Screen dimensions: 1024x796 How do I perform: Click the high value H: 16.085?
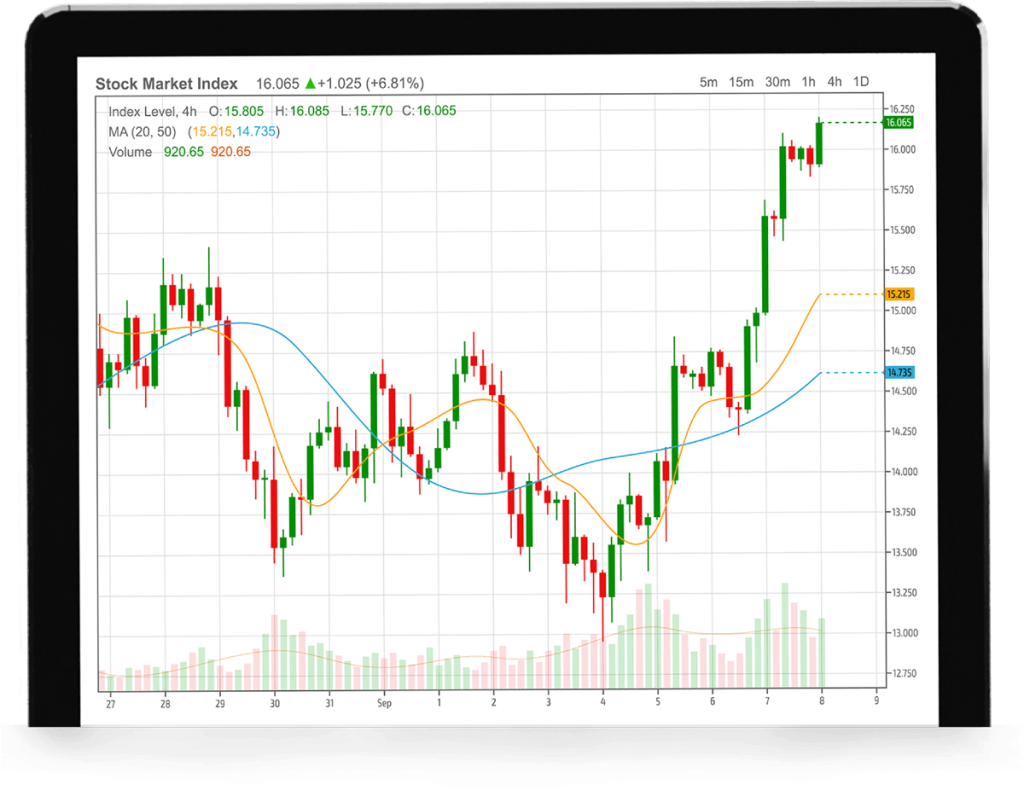click(x=302, y=111)
